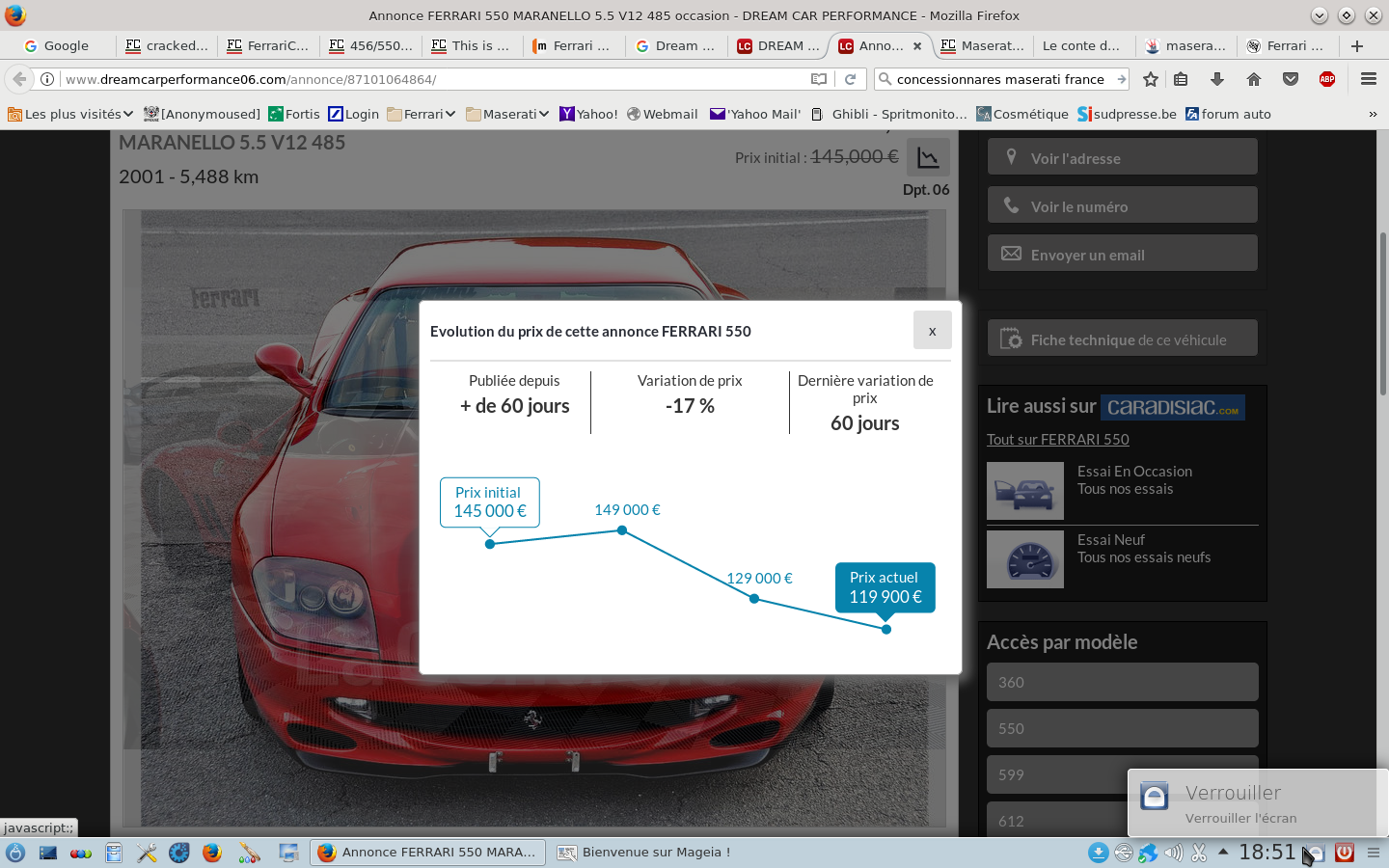Click the URL address field
The height and width of the screenshot is (868, 1389).
coord(434,79)
